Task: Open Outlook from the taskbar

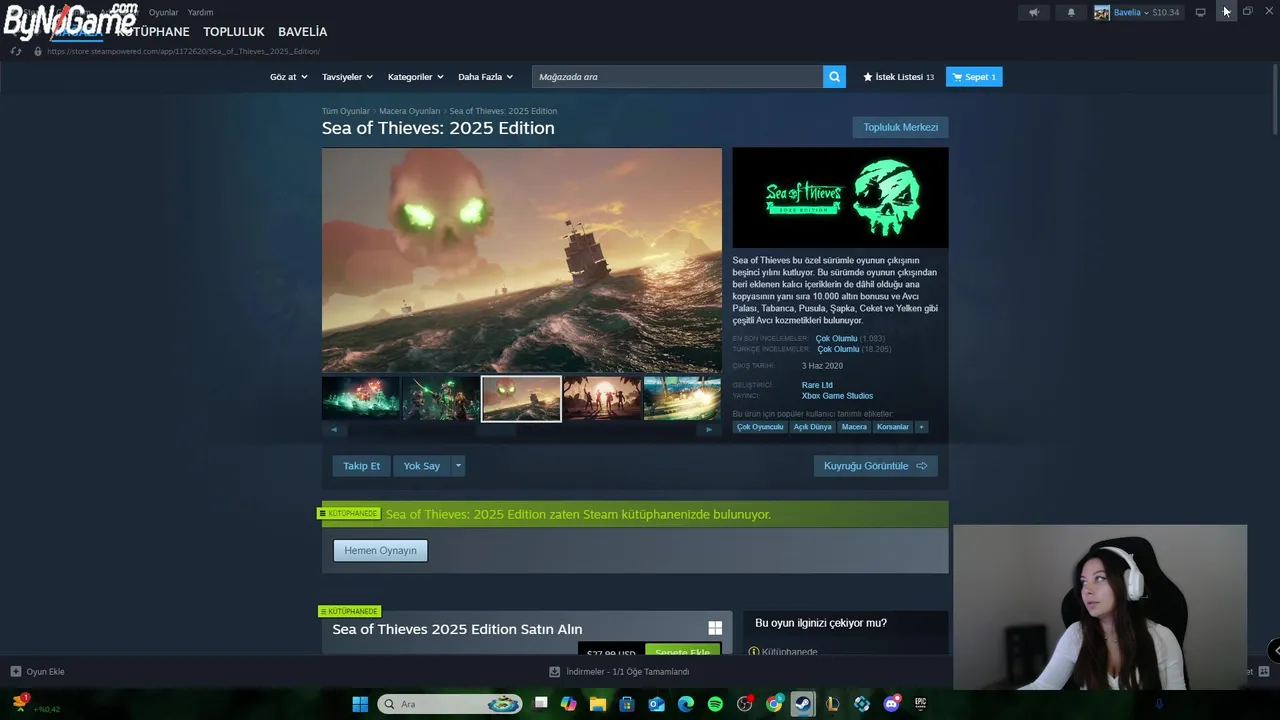Action: [656, 704]
